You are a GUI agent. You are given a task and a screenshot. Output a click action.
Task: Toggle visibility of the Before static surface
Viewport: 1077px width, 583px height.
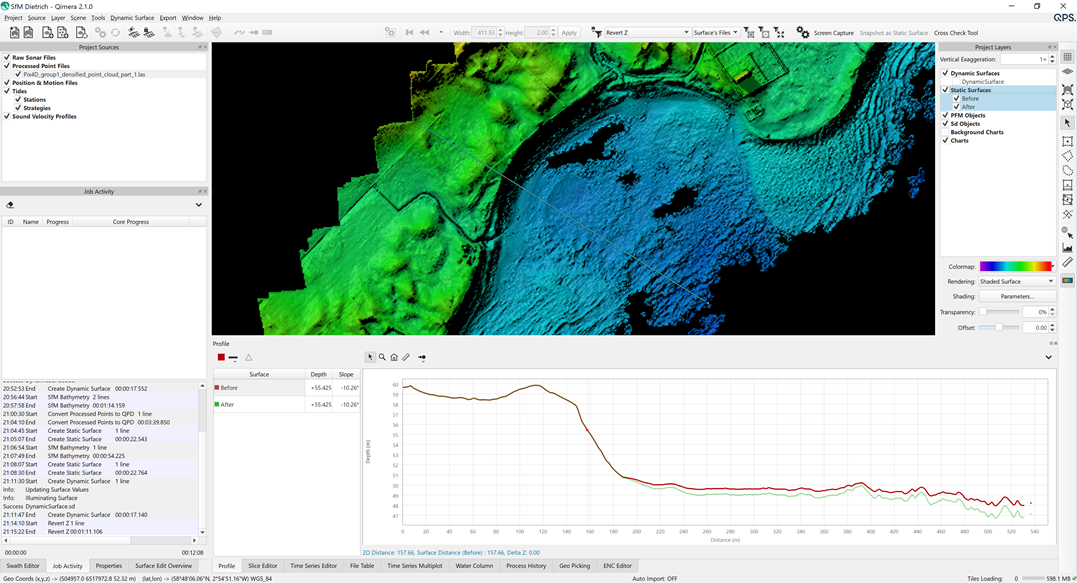(x=956, y=98)
